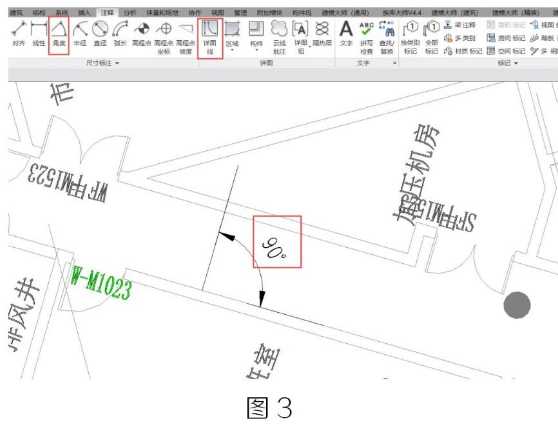Switch to the 视图 ribbon tab
The height and width of the screenshot is (429, 558).
point(217,12)
